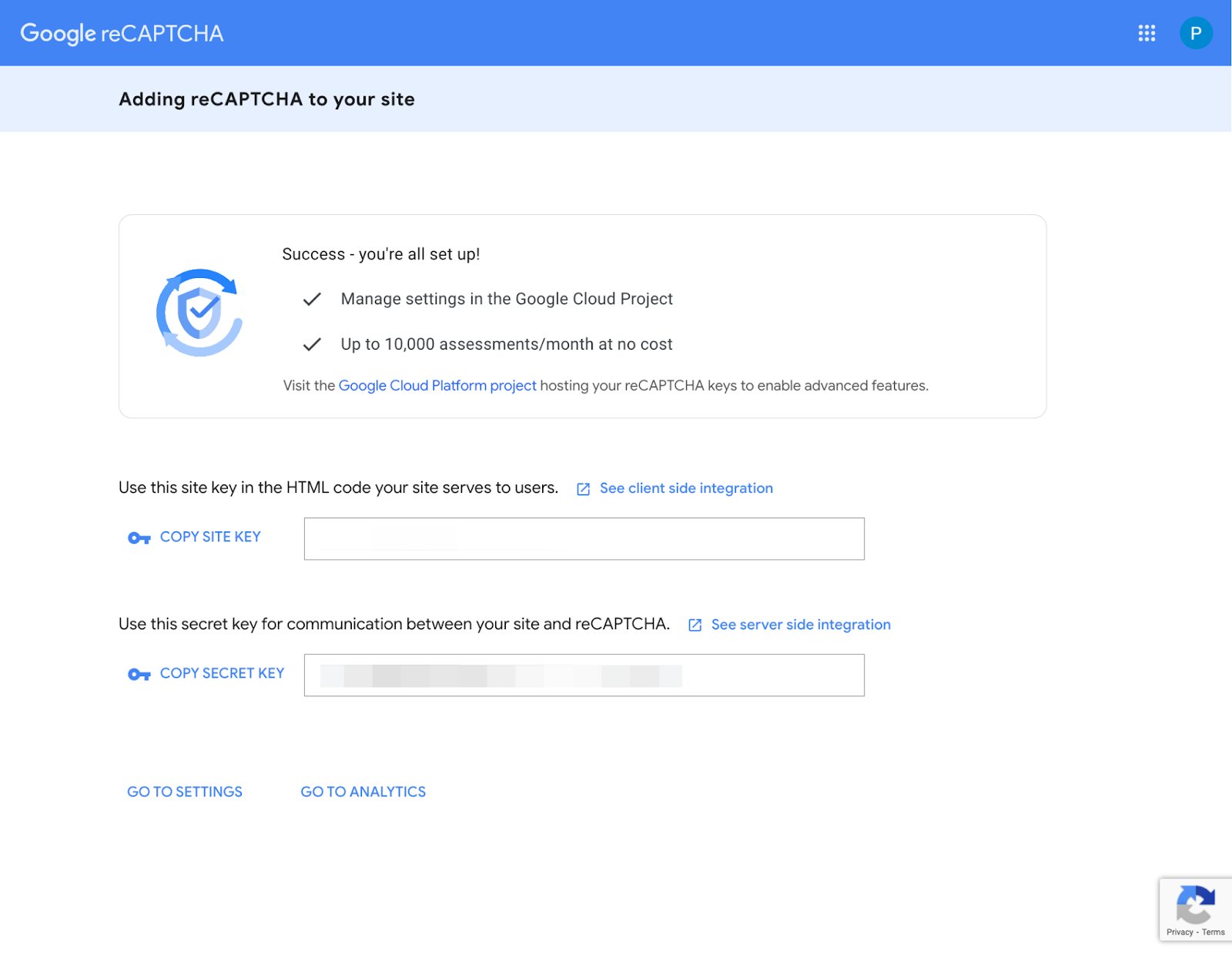Click the 'Use this site key in the HTML code' text
The height and width of the screenshot is (955, 1232).
click(x=339, y=488)
